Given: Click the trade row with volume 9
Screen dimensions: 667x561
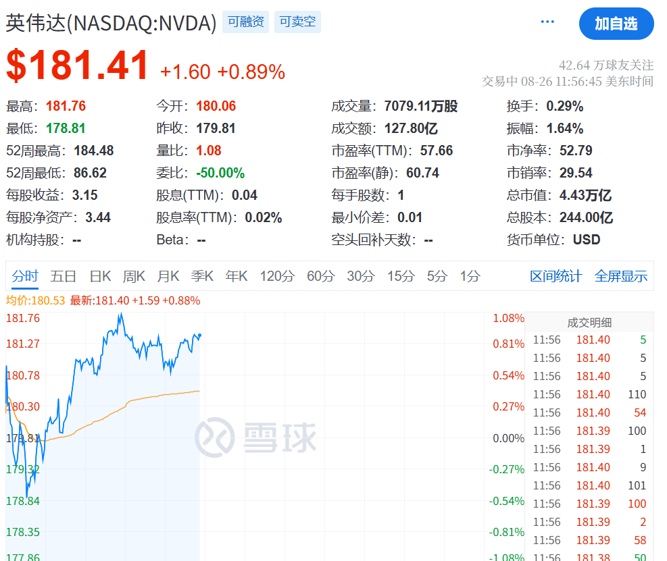Looking at the screenshot, I should [x=590, y=467].
